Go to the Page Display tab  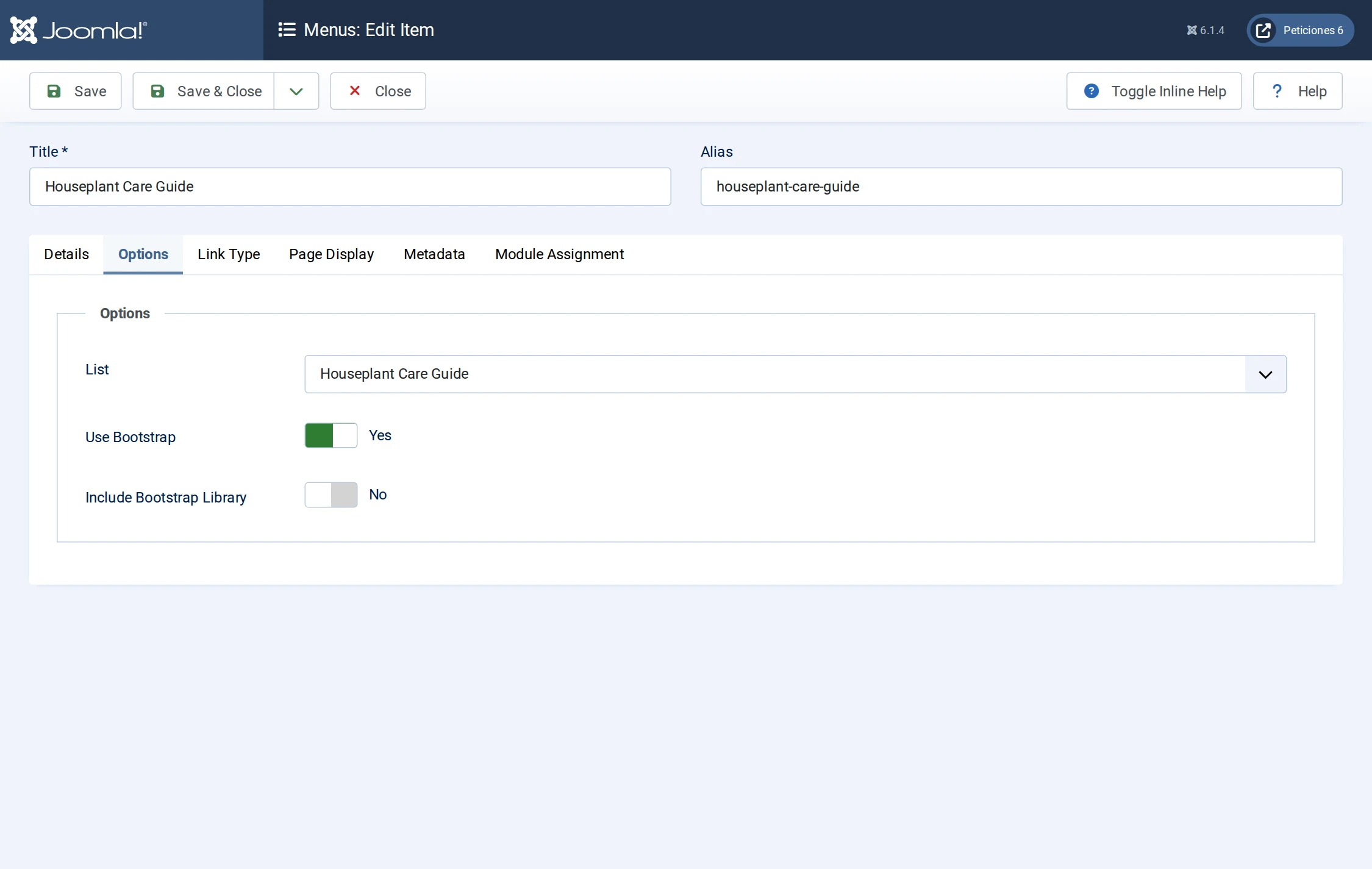331,254
